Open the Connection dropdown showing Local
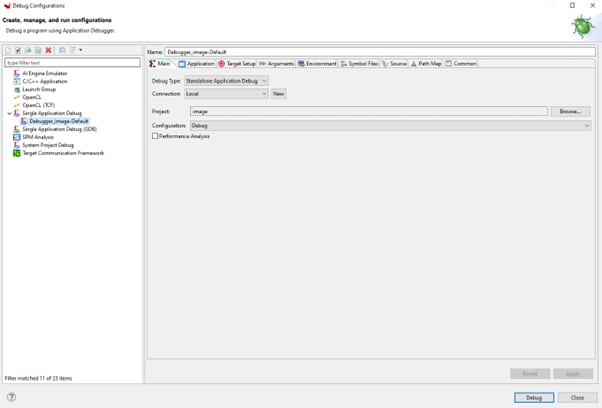 pyautogui.click(x=226, y=94)
